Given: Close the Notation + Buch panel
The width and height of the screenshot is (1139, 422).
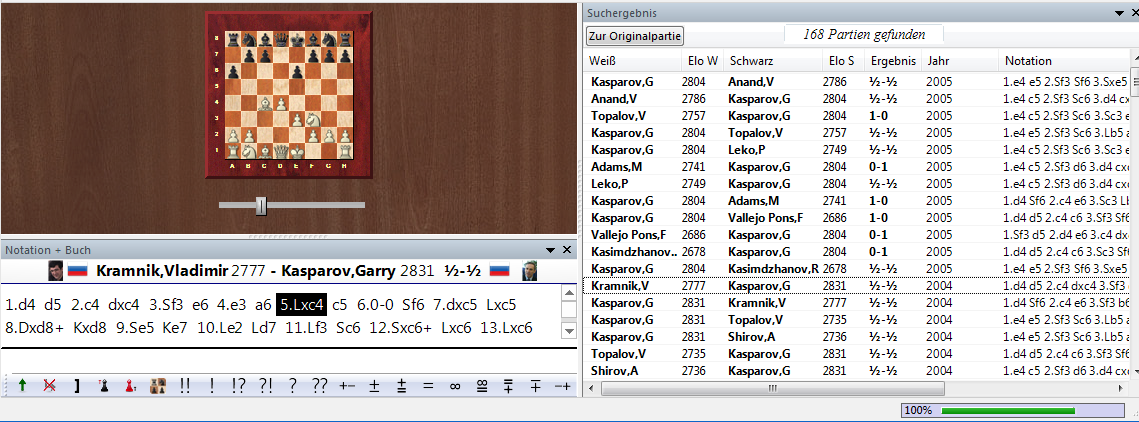Looking at the screenshot, I should click(x=567, y=249).
